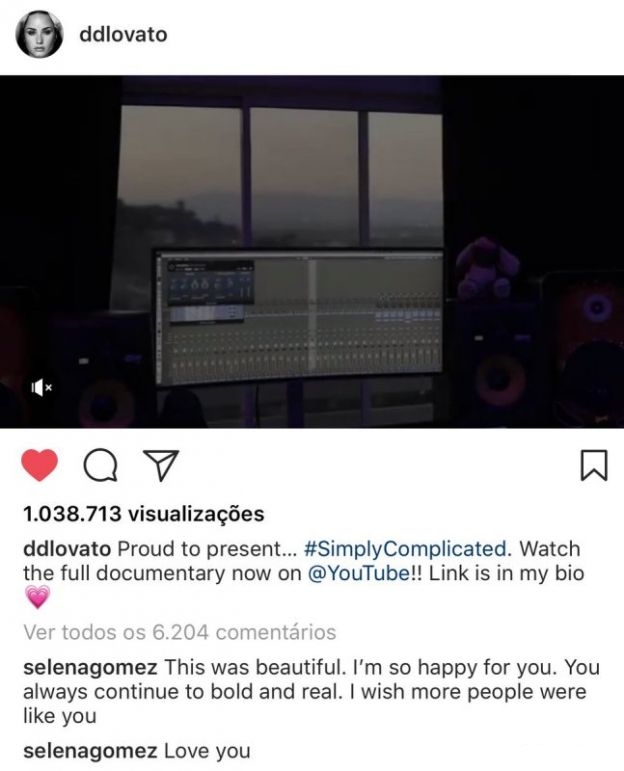
Task: Tap the window view in the video
Action: click(280, 177)
